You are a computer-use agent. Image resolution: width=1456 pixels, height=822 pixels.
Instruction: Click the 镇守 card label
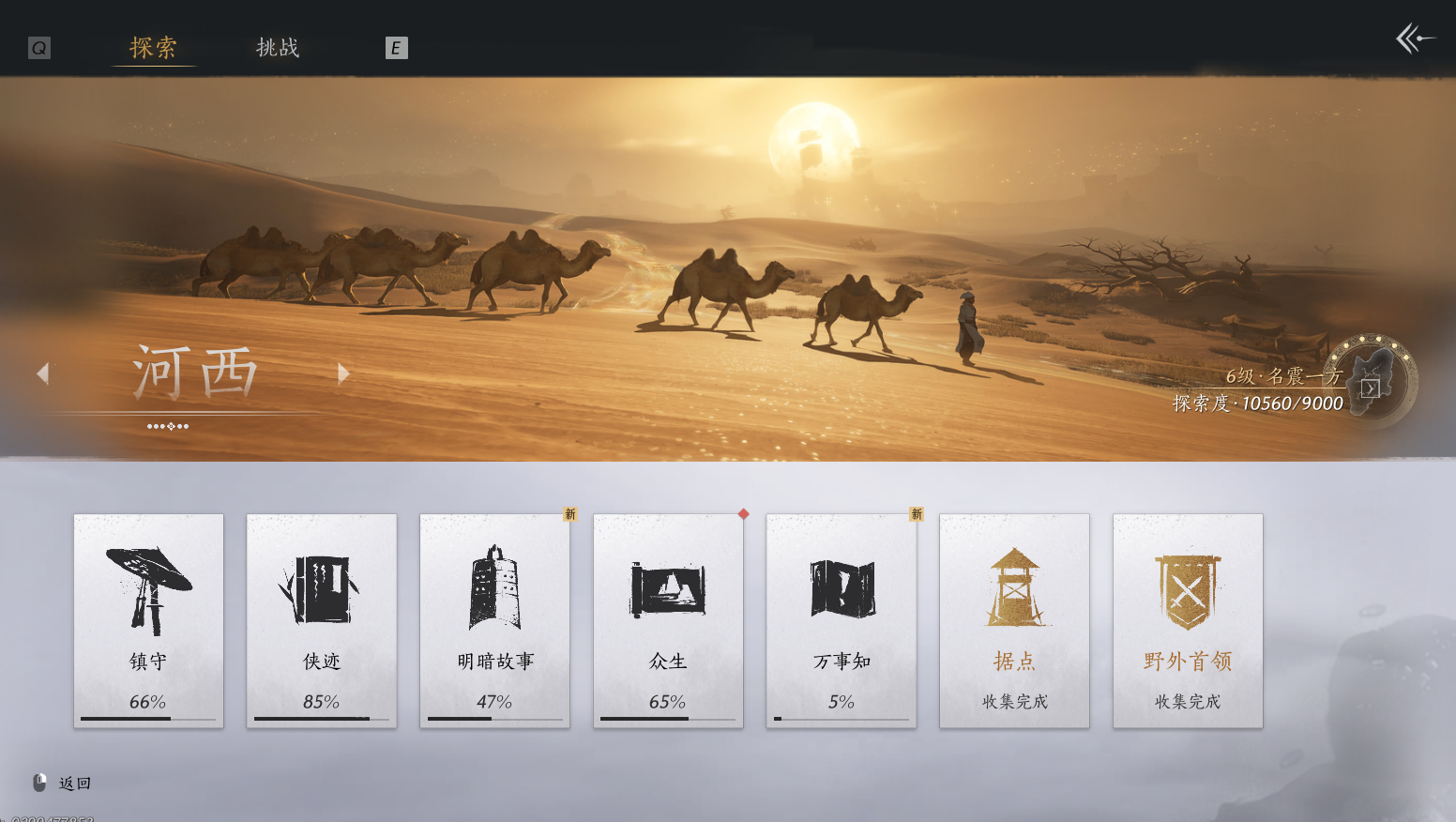pyautogui.click(x=148, y=662)
